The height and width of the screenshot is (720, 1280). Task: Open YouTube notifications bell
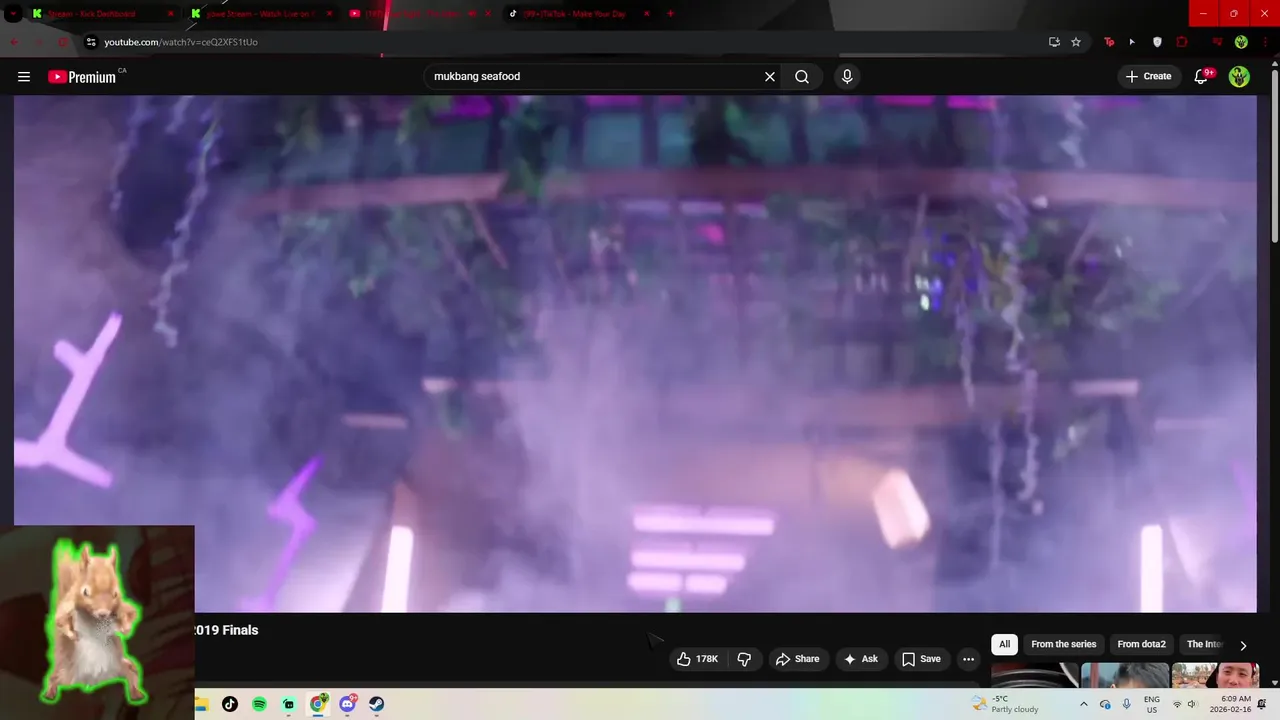[x=1202, y=77]
